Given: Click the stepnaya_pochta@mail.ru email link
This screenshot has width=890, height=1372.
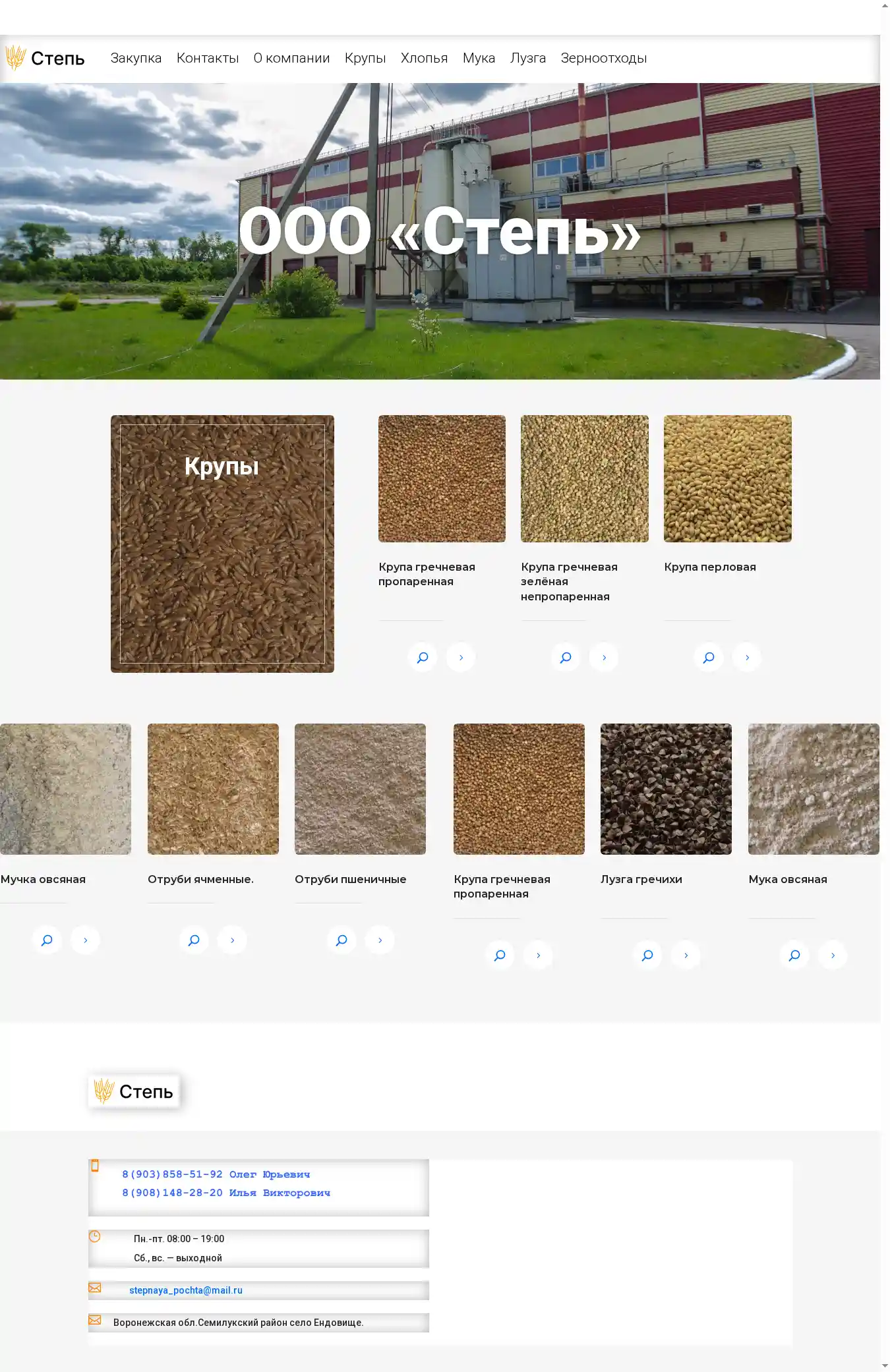Looking at the screenshot, I should click(x=186, y=1290).
